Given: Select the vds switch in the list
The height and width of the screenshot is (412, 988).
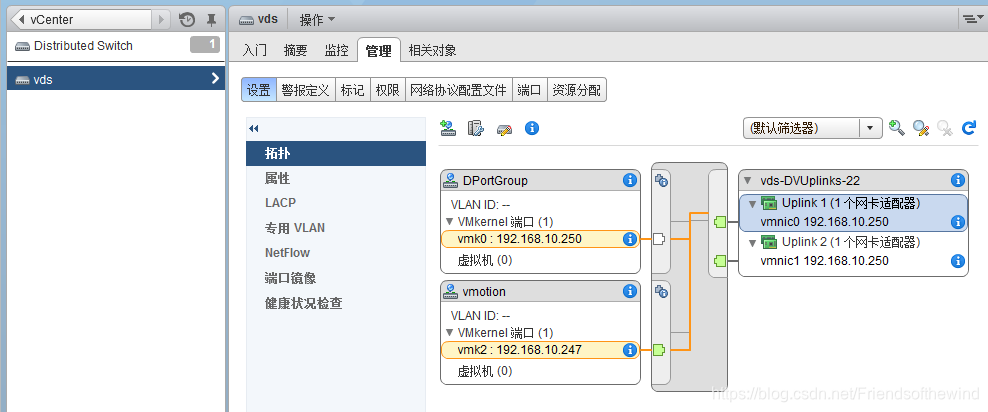Looking at the screenshot, I should [116, 79].
